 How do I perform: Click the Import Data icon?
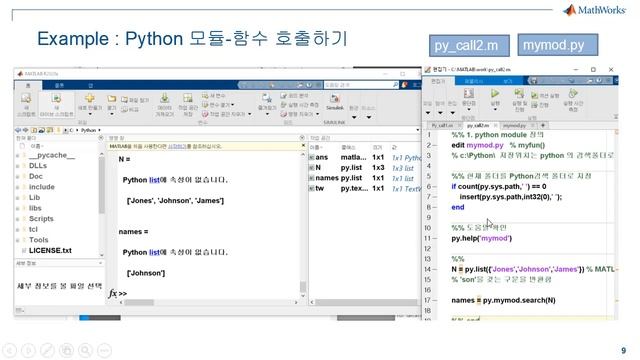[164, 98]
